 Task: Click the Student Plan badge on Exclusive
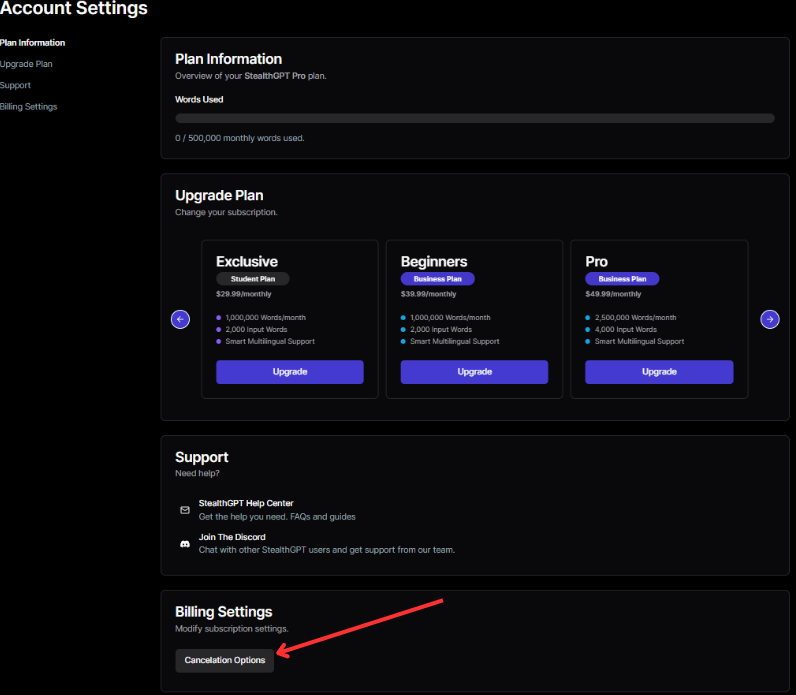[x=253, y=279]
